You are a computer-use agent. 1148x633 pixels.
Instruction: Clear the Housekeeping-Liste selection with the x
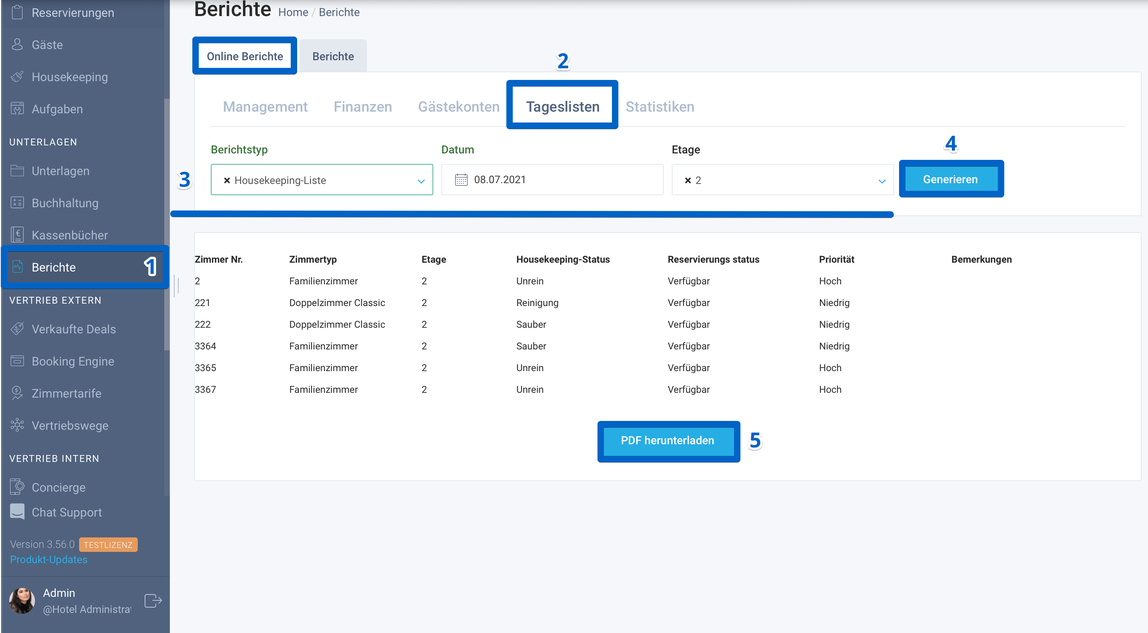[x=227, y=180]
